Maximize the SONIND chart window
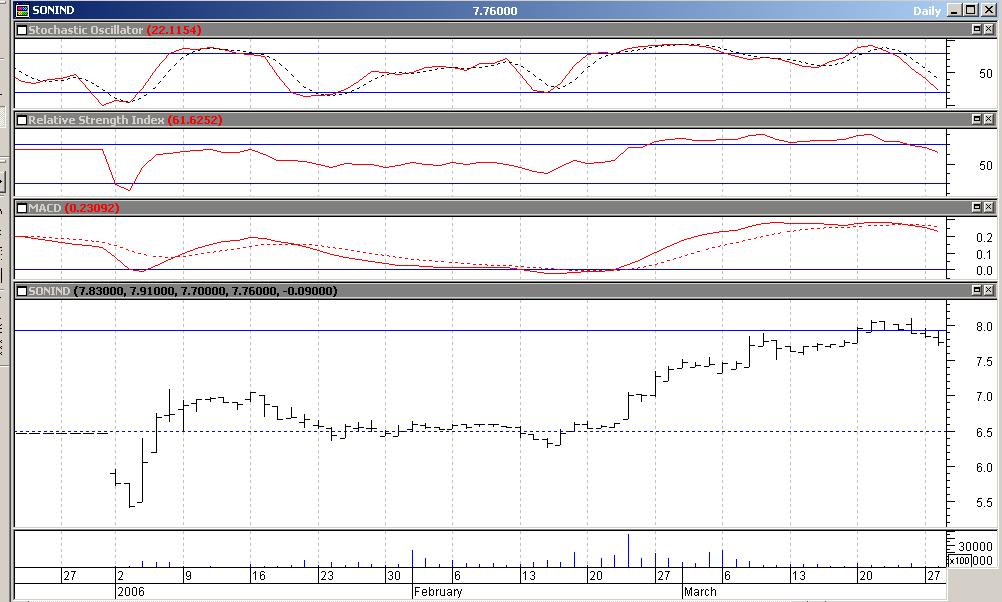Screen dimensions: 1002x602 (x=970, y=10)
